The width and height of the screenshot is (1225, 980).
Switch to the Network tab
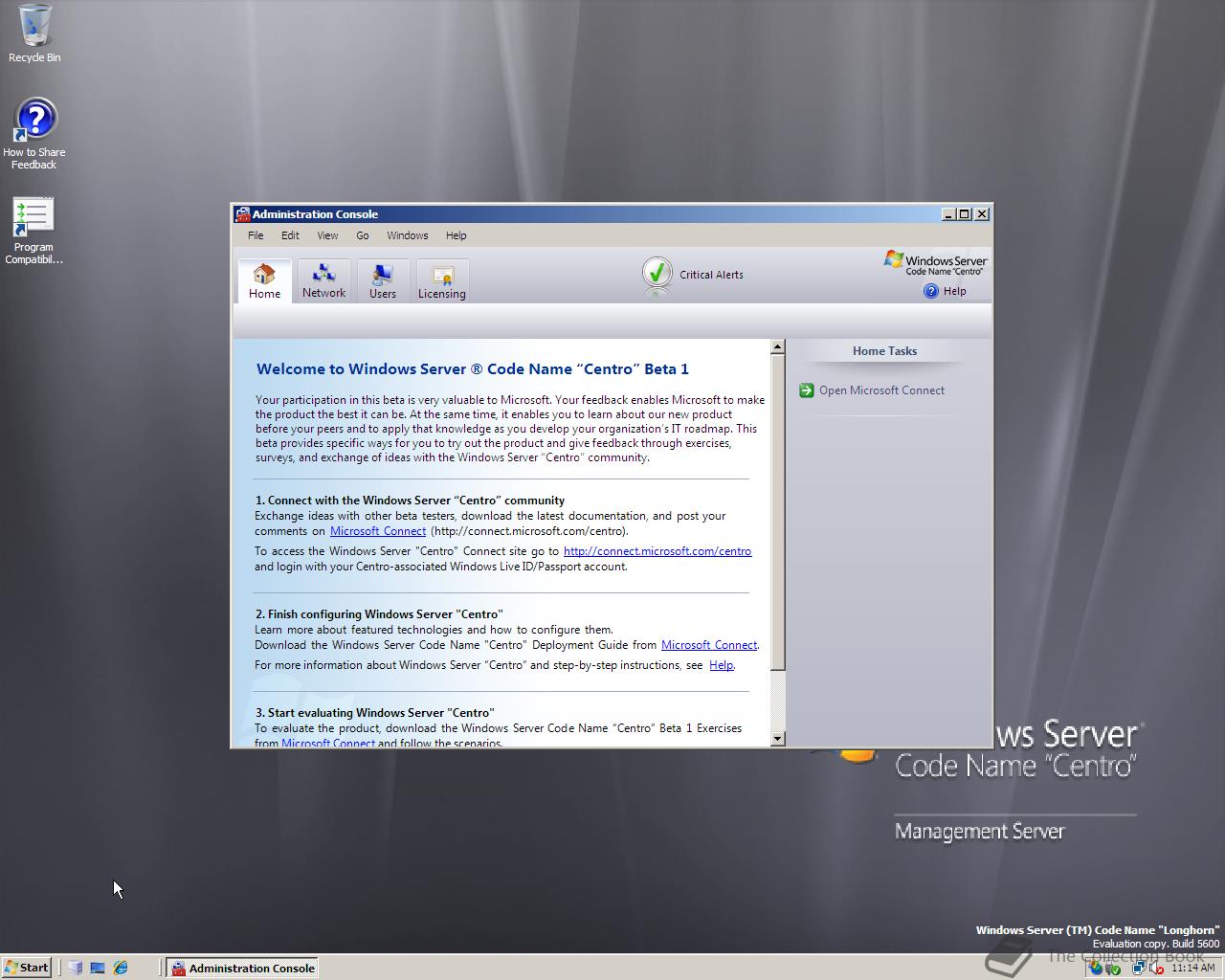(x=323, y=281)
